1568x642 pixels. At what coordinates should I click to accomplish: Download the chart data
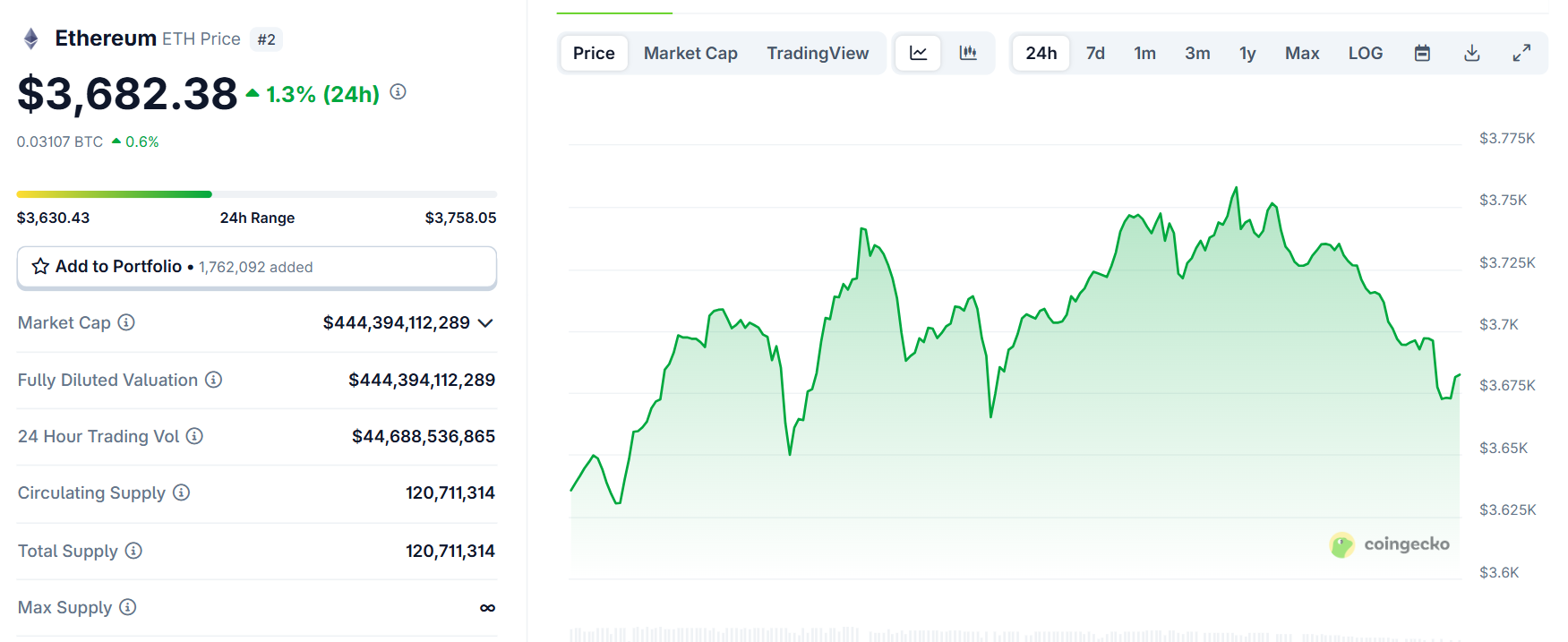(x=1472, y=53)
